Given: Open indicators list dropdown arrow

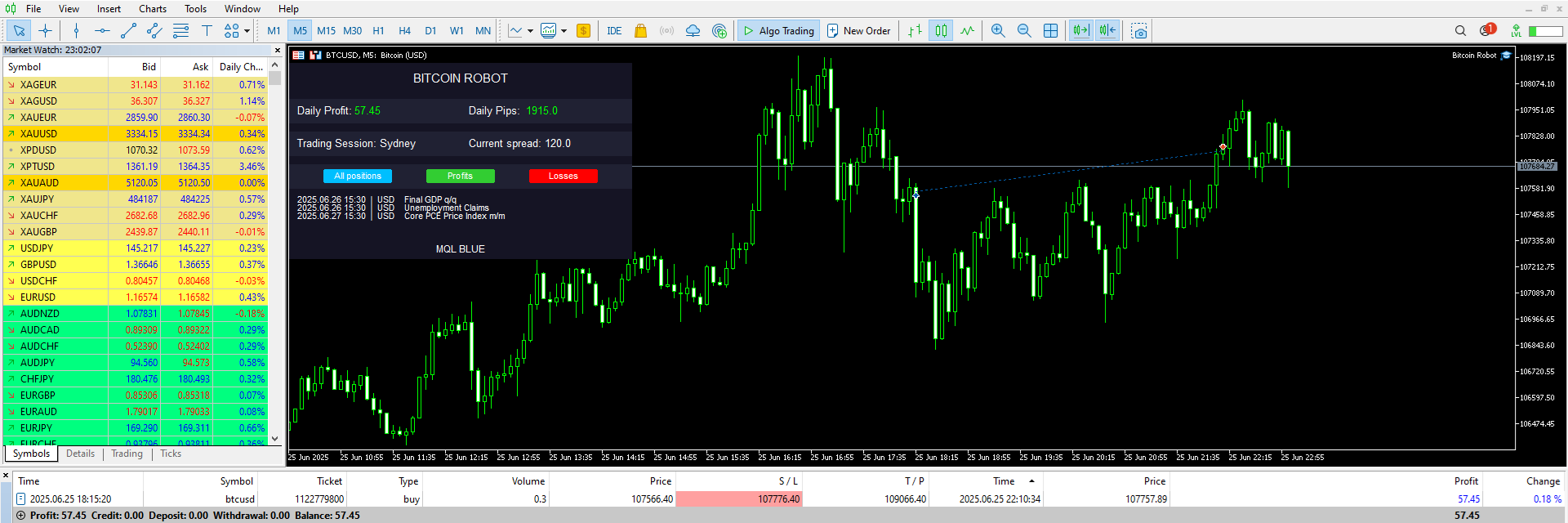Looking at the screenshot, I should (563, 31).
